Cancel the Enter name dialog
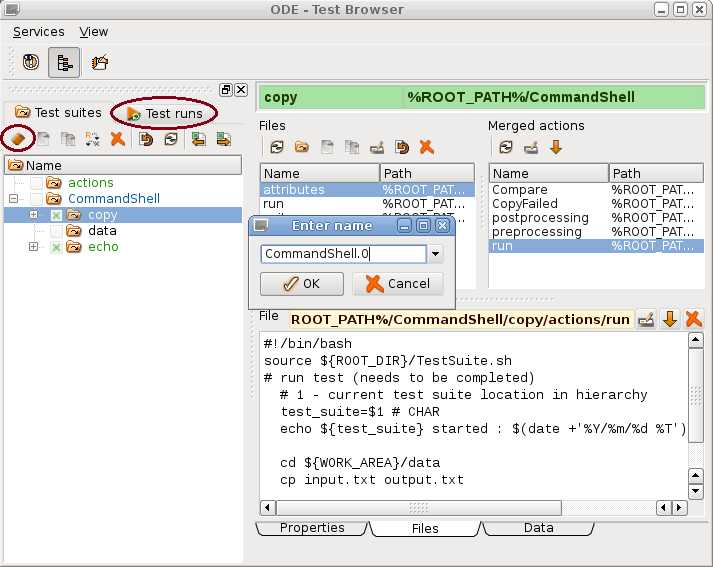The height and width of the screenshot is (567, 713). 398,283
